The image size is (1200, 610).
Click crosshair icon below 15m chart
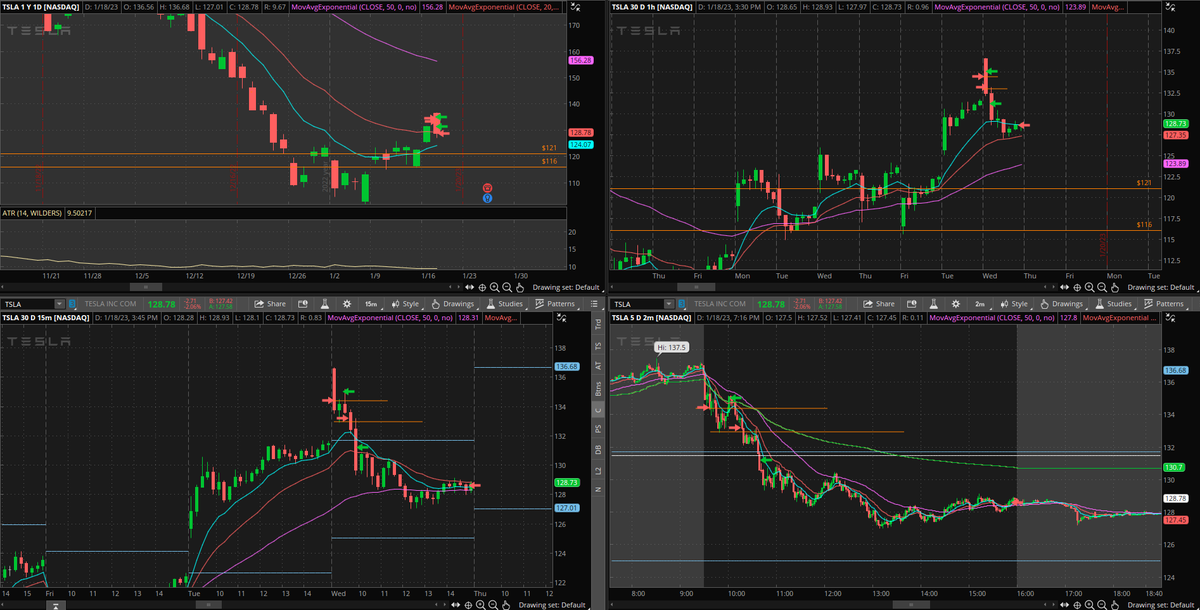pyautogui.click(x=468, y=604)
